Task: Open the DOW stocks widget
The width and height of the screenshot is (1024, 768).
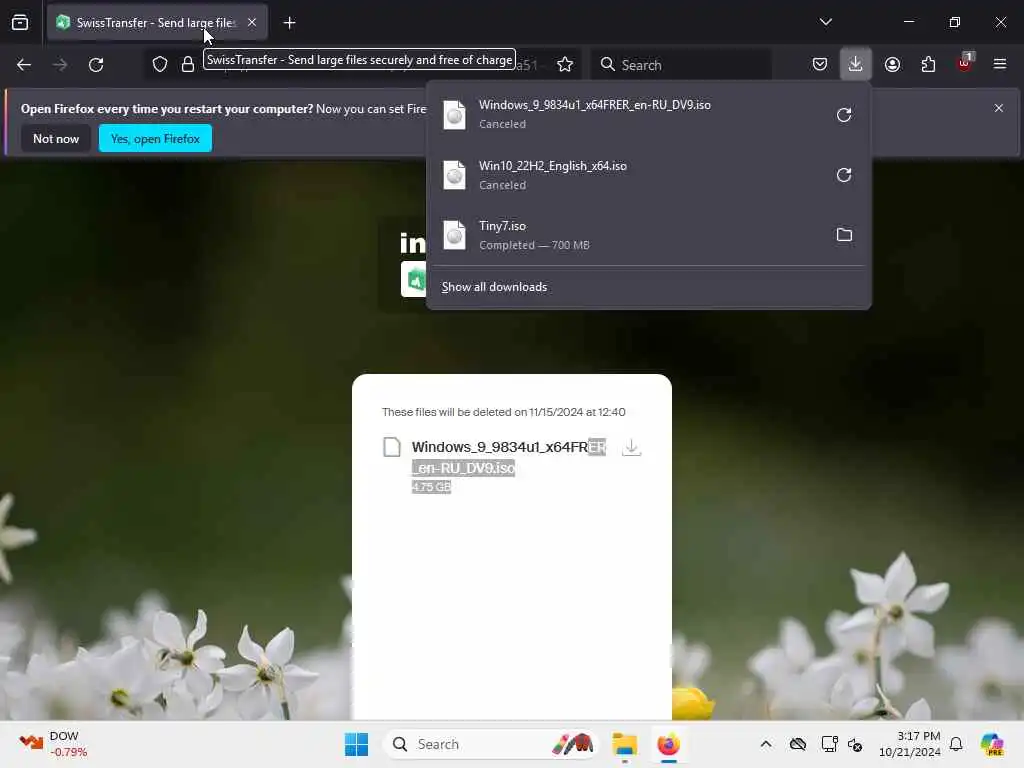Action: click(x=54, y=744)
